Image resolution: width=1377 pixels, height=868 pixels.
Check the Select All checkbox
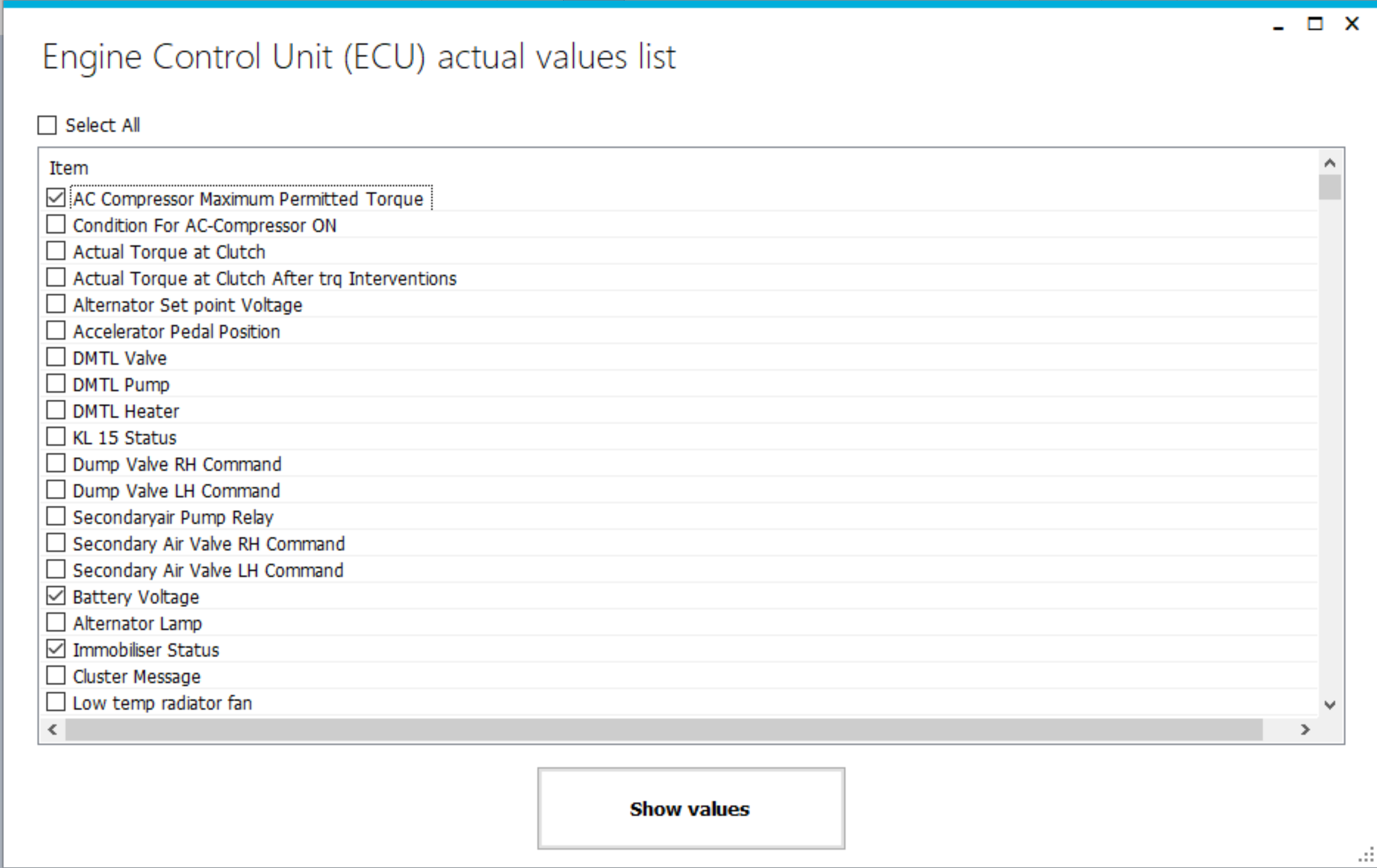(x=47, y=125)
